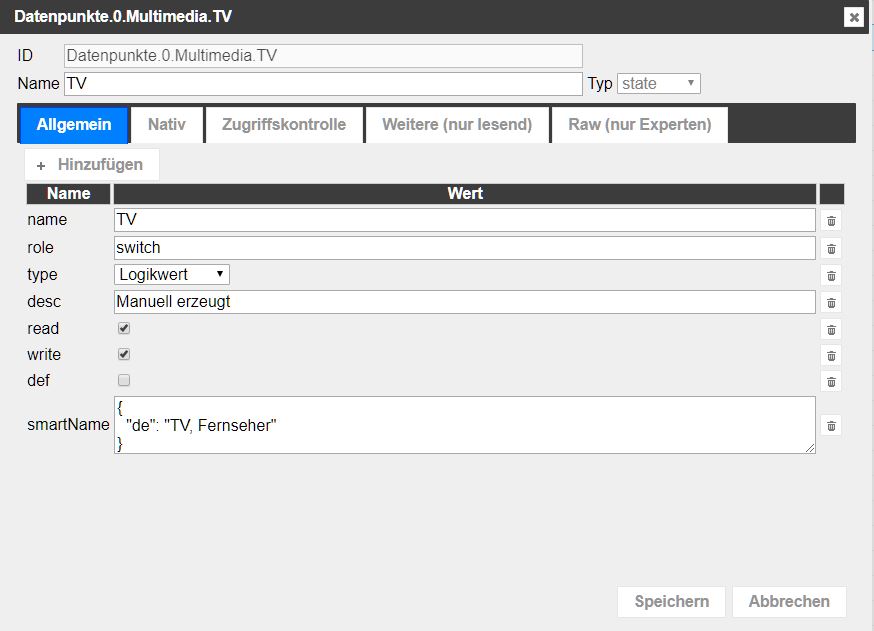
Task: Click inside the smartName JSON textarea
Action: [x=465, y=425]
